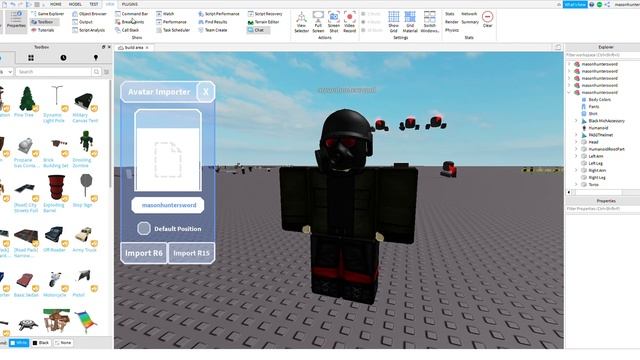This screenshot has width=640, height=360.
Task: Collapse the expanded masonhuntersword model
Action: [x=569, y=92]
